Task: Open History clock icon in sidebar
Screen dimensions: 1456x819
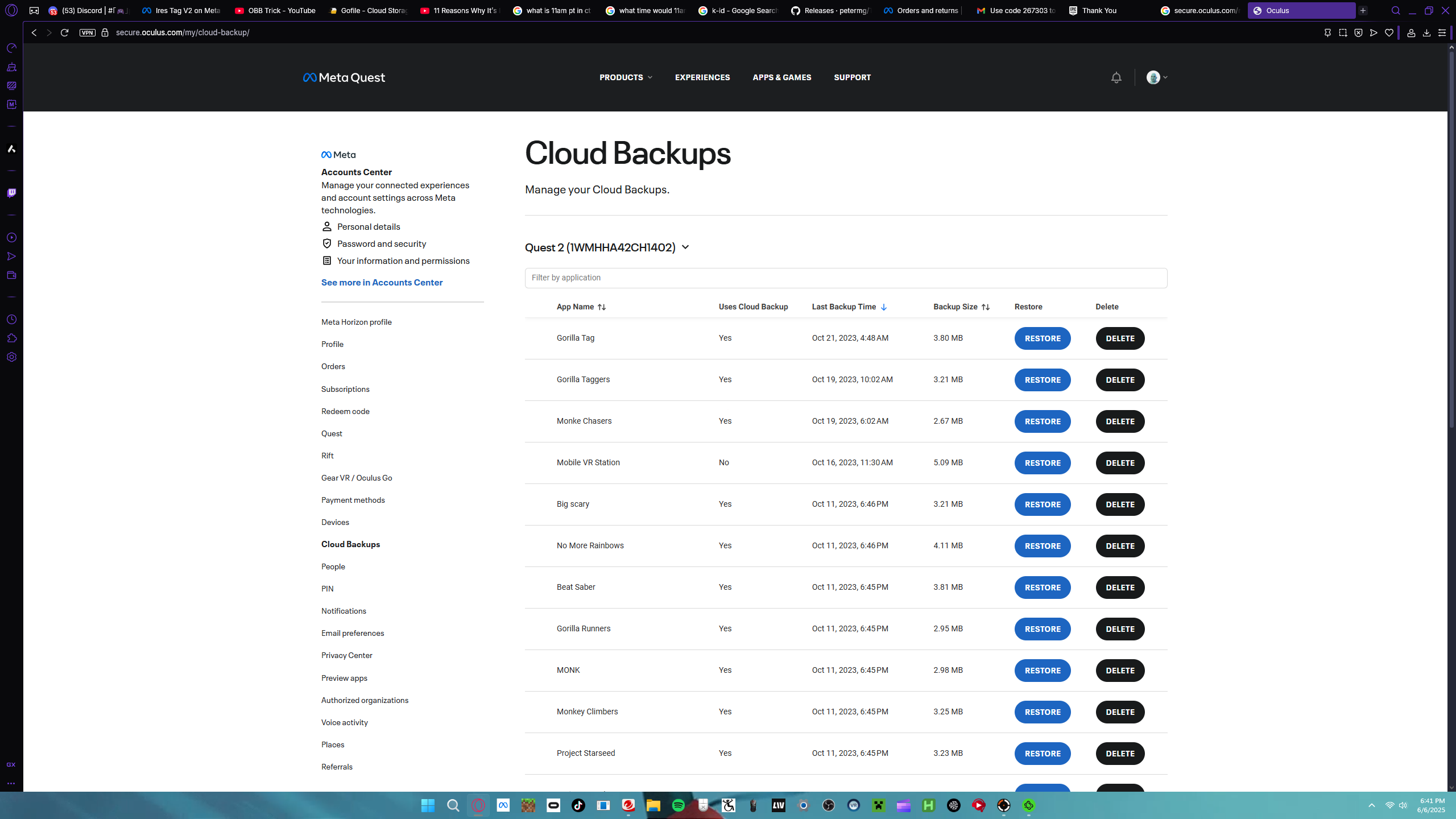Action: point(11,320)
